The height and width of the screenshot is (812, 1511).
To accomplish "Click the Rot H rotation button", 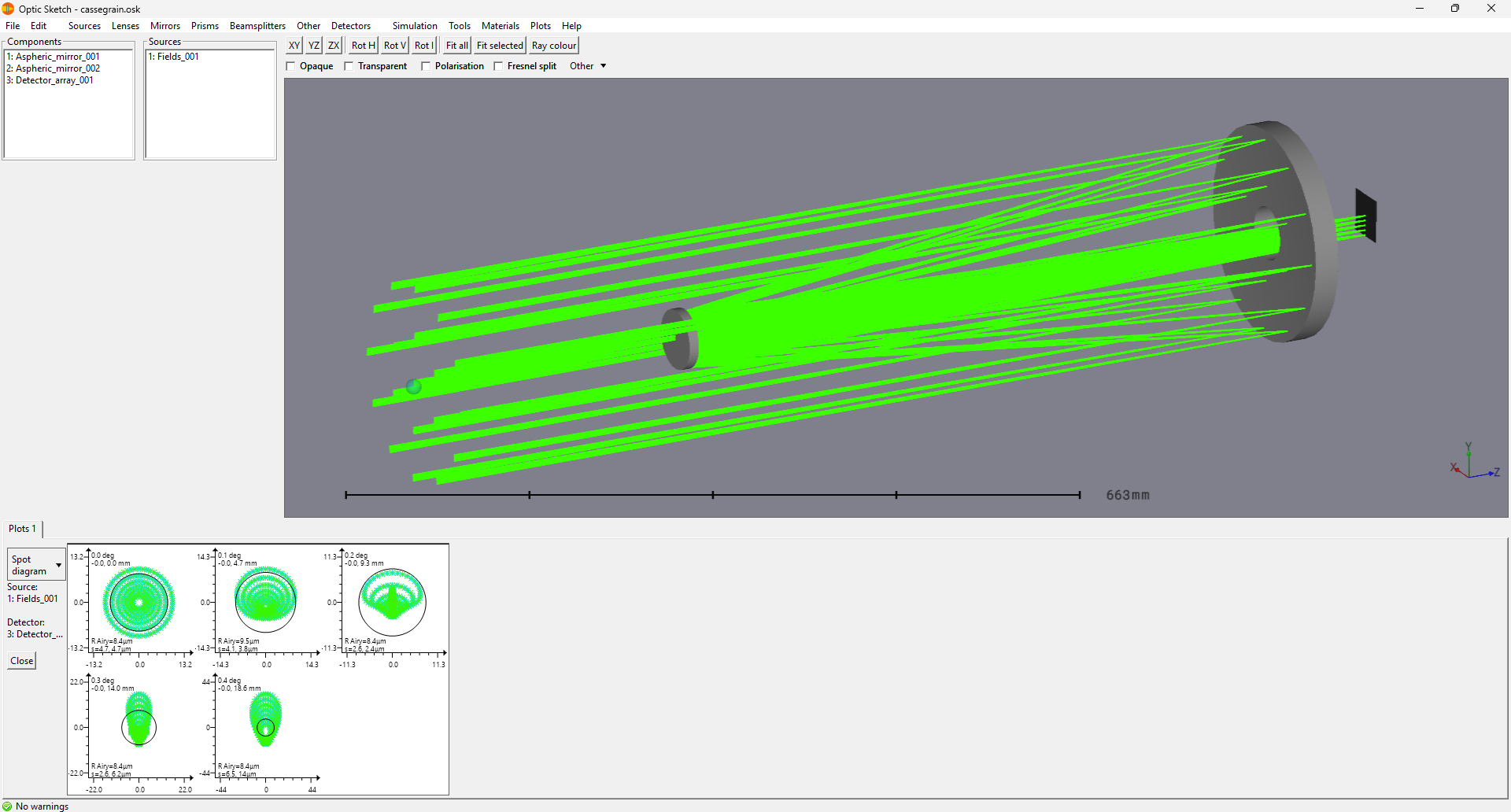I will point(363,46).
